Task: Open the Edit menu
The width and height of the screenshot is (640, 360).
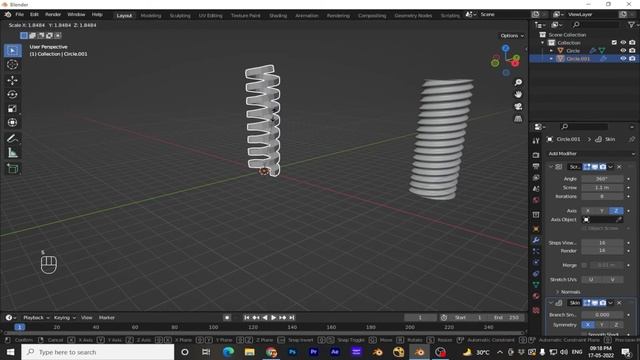Action: (34, 15)
